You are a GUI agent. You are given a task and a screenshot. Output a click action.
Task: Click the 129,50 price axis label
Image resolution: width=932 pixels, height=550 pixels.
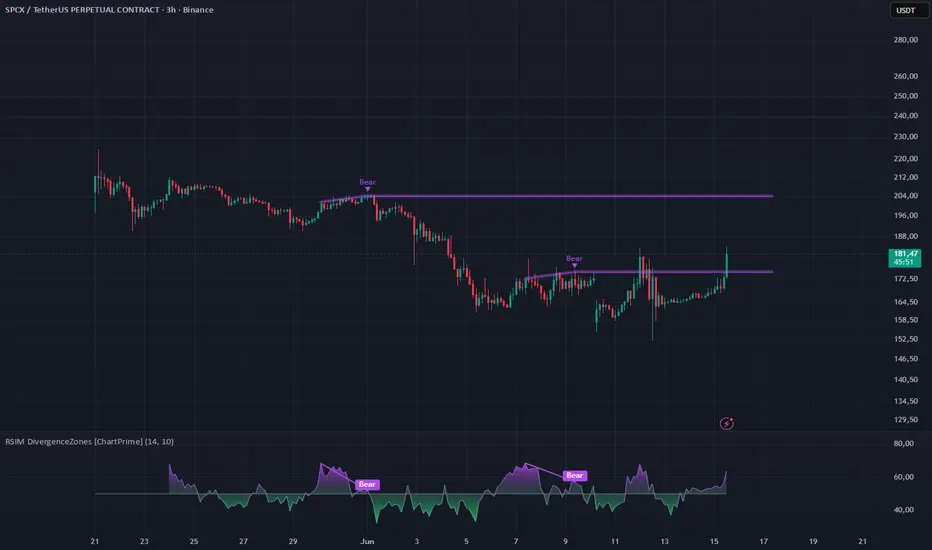click(905, 419)
